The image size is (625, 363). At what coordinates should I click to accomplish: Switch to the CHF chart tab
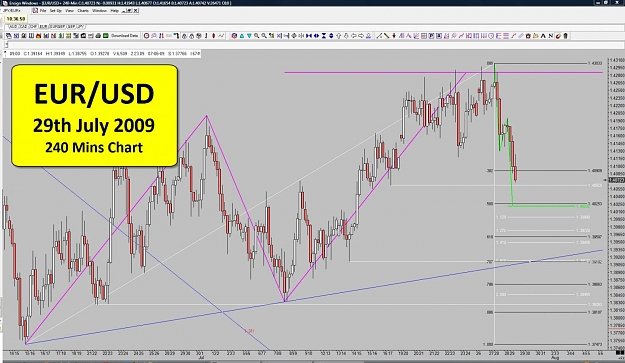click(33, 27)
